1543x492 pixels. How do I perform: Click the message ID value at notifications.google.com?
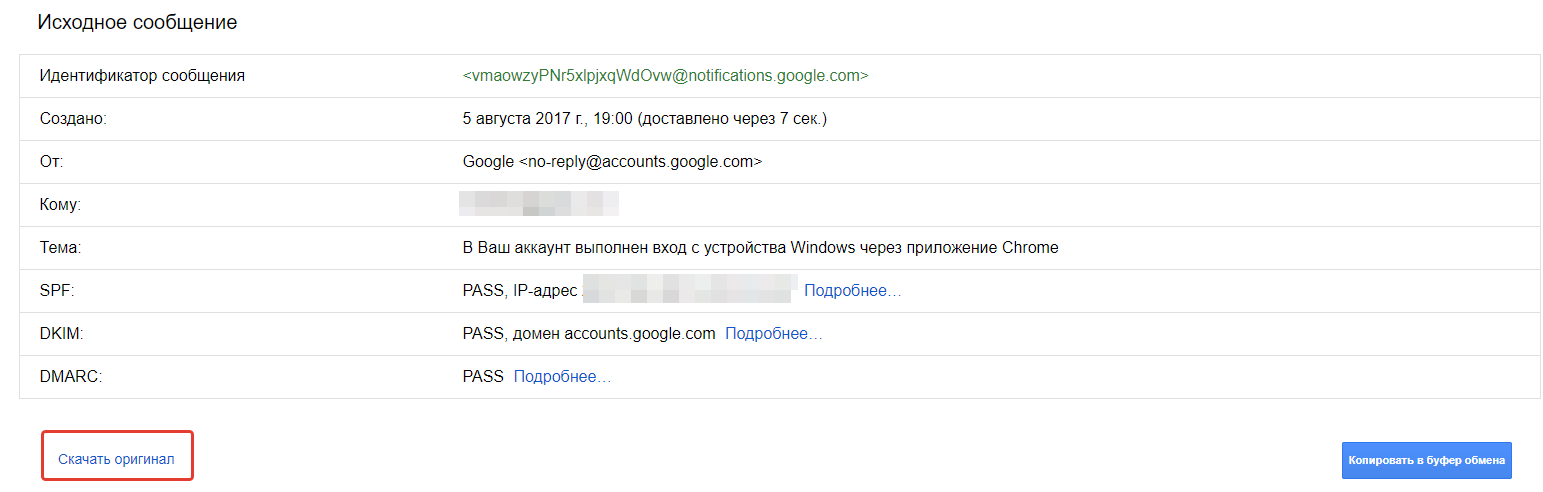click(665, 76)
